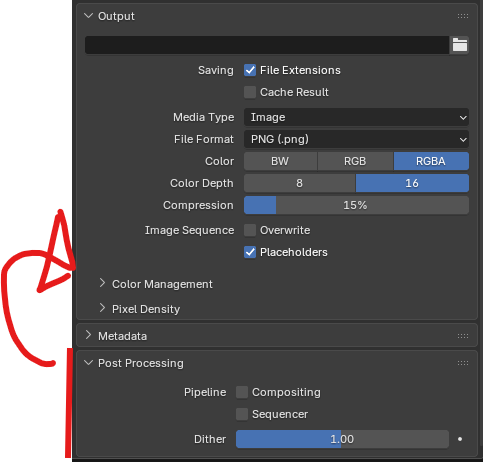Enable the Sequencer pipeline checkbox

click(242, 414)
